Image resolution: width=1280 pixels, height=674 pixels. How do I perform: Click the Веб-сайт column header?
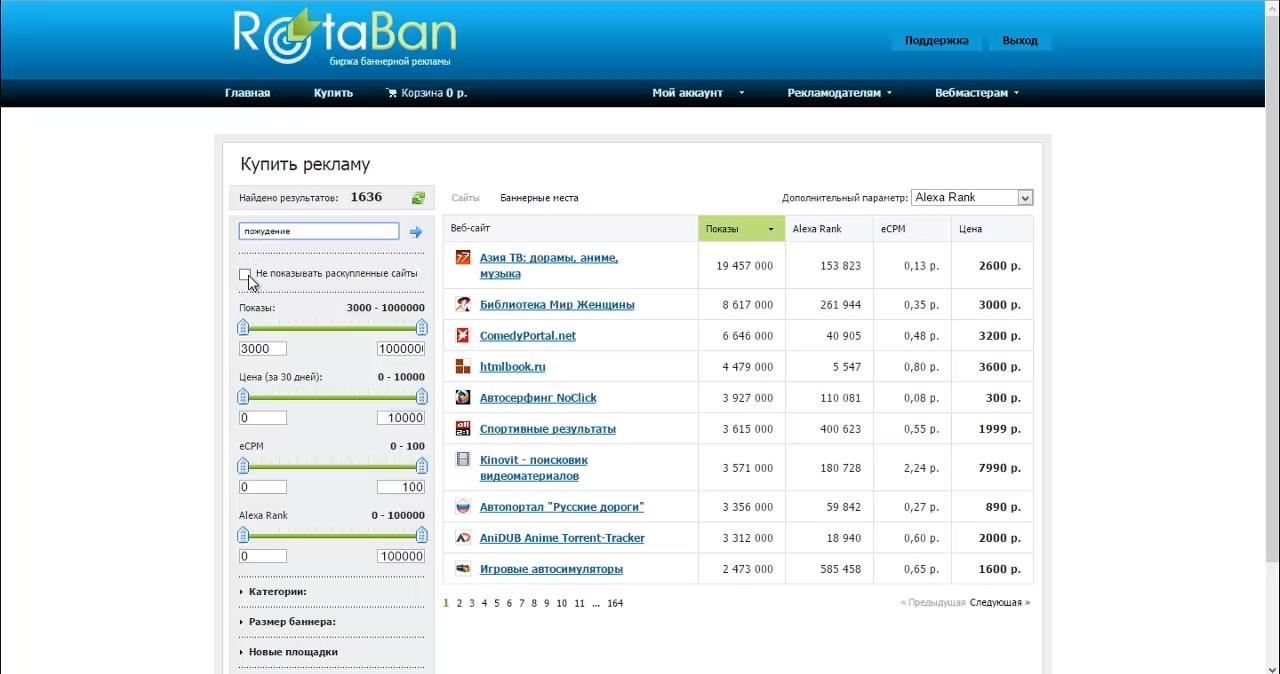570,229
